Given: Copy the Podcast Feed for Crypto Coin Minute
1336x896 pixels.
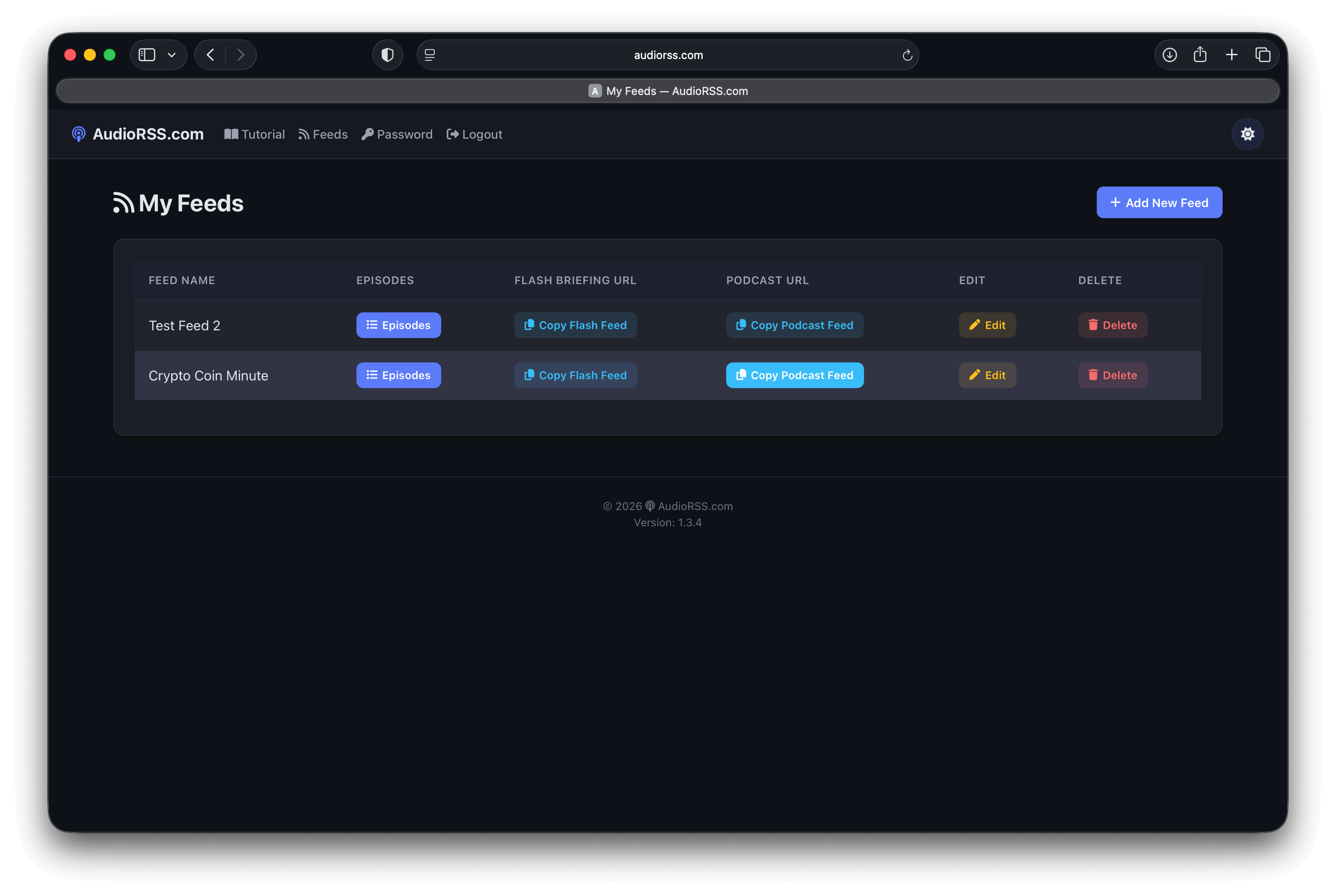Looking at the screenshot, I should (794, 375).
